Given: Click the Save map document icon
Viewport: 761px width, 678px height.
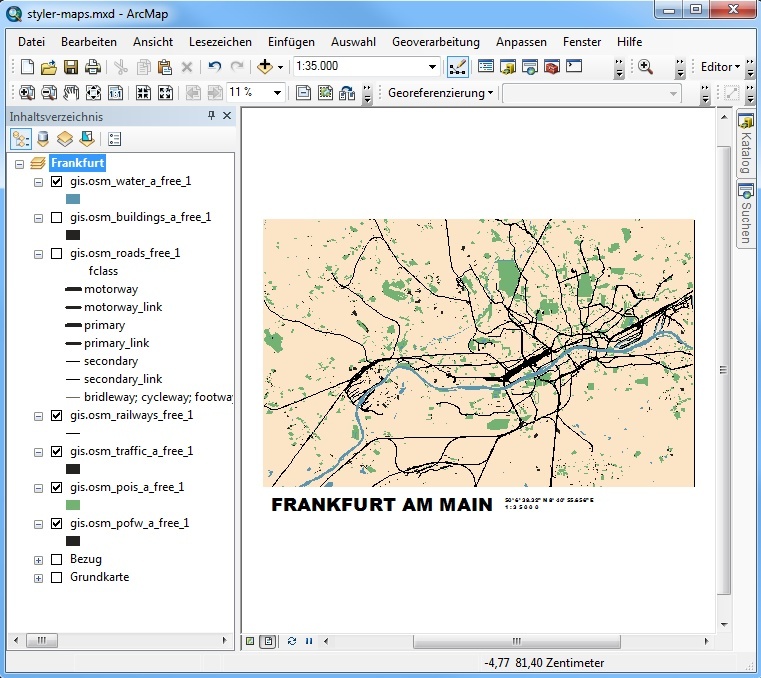Looking at the screenshot, I should [70, 67].
